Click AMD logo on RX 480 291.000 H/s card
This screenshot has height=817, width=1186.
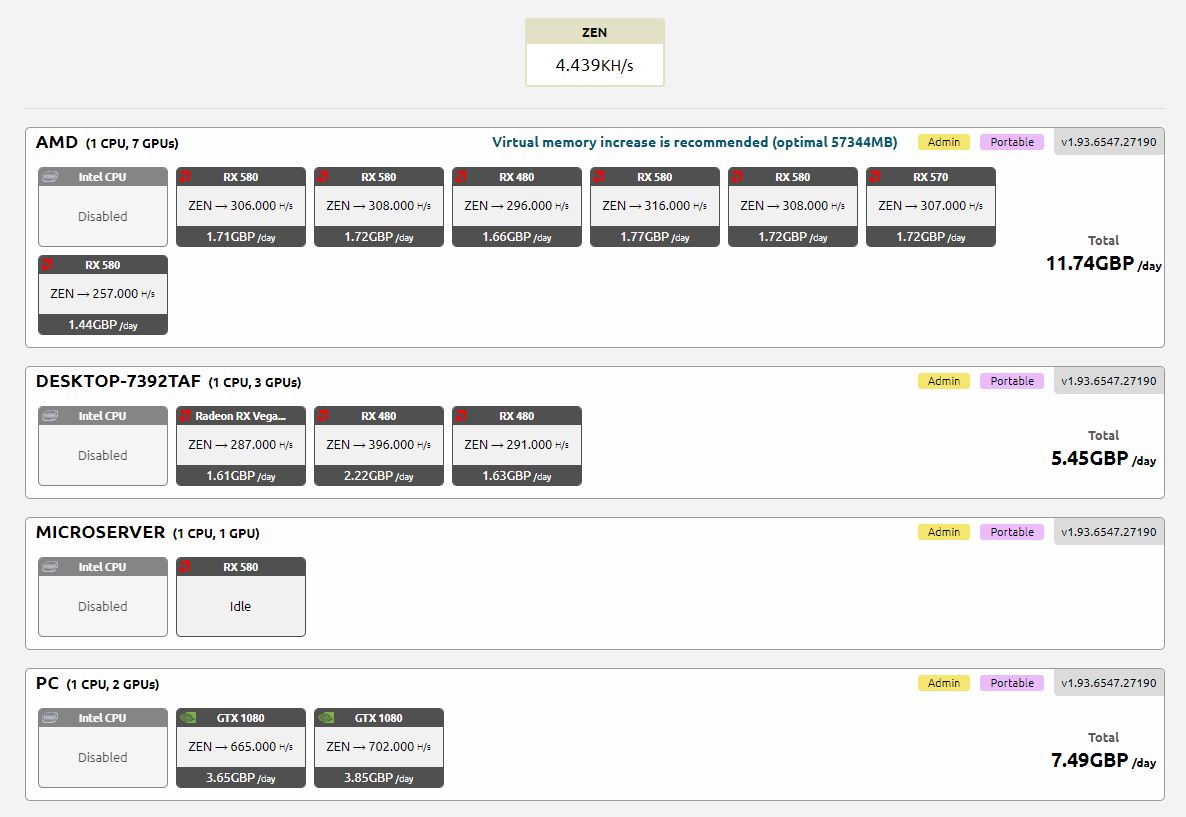(461, 415)
